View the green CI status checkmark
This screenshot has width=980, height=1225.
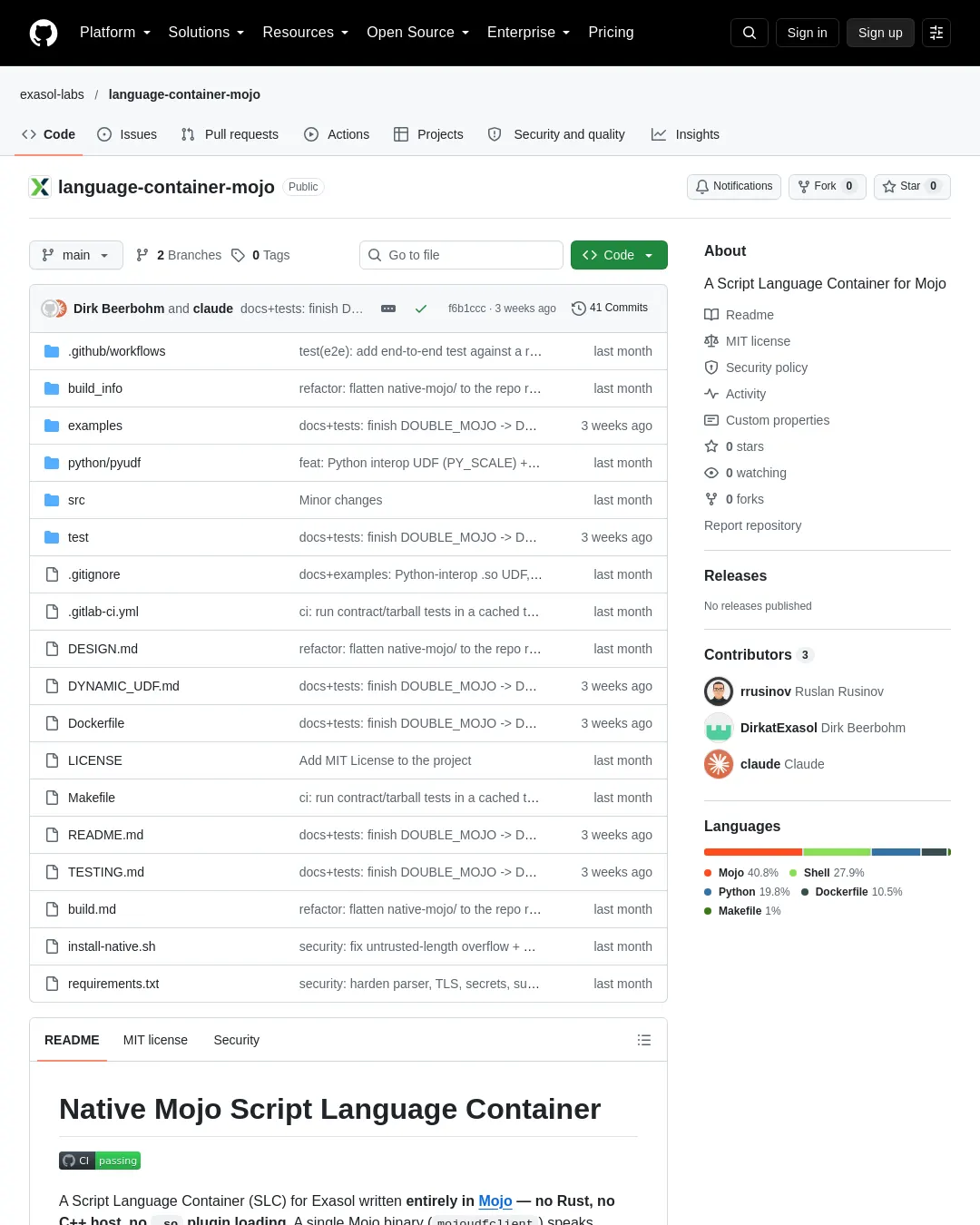tap(421, 309)
